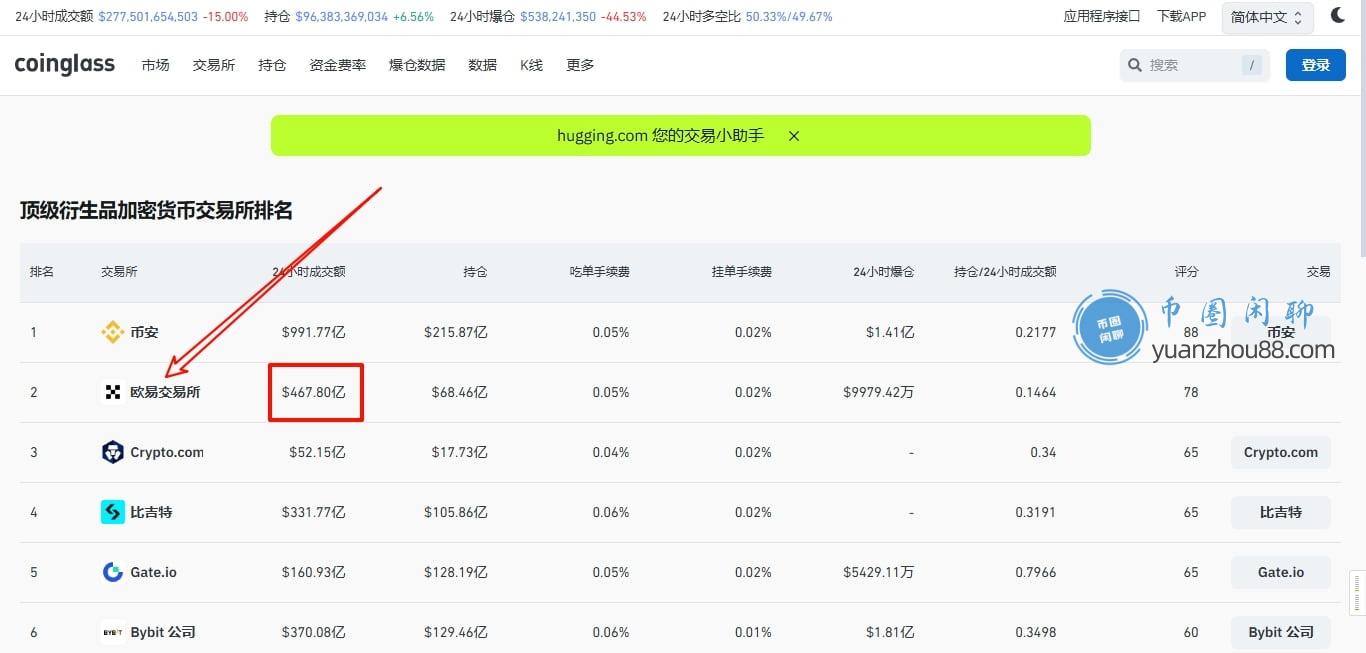
Task: Click the Bitget exchange logo icon
Action: 113,512
